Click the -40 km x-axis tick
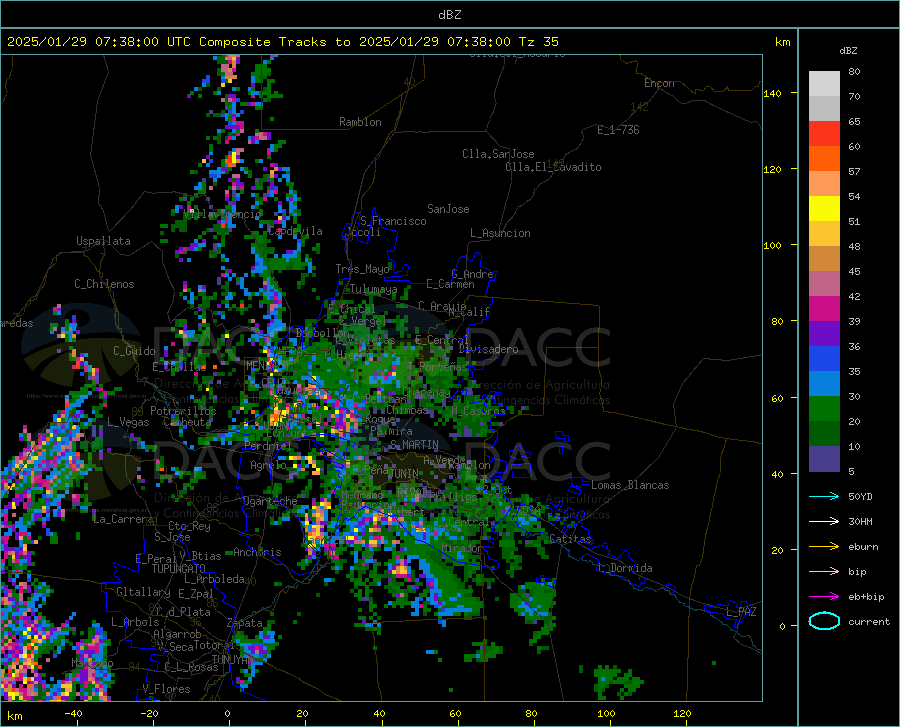This screenshot has width=900, height=727. (73, 714)
